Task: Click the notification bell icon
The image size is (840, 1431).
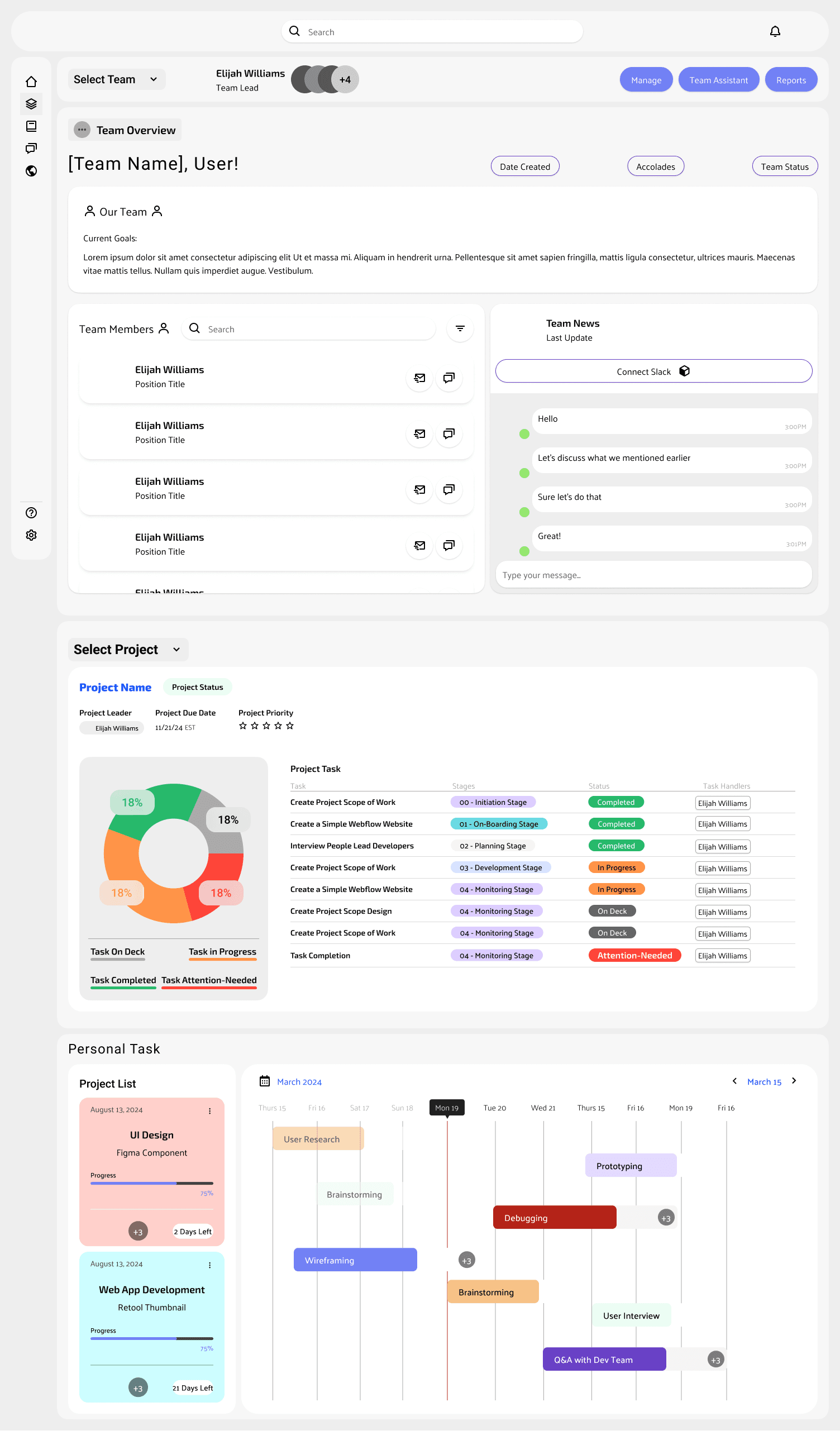Action: (x=775, y=32)
